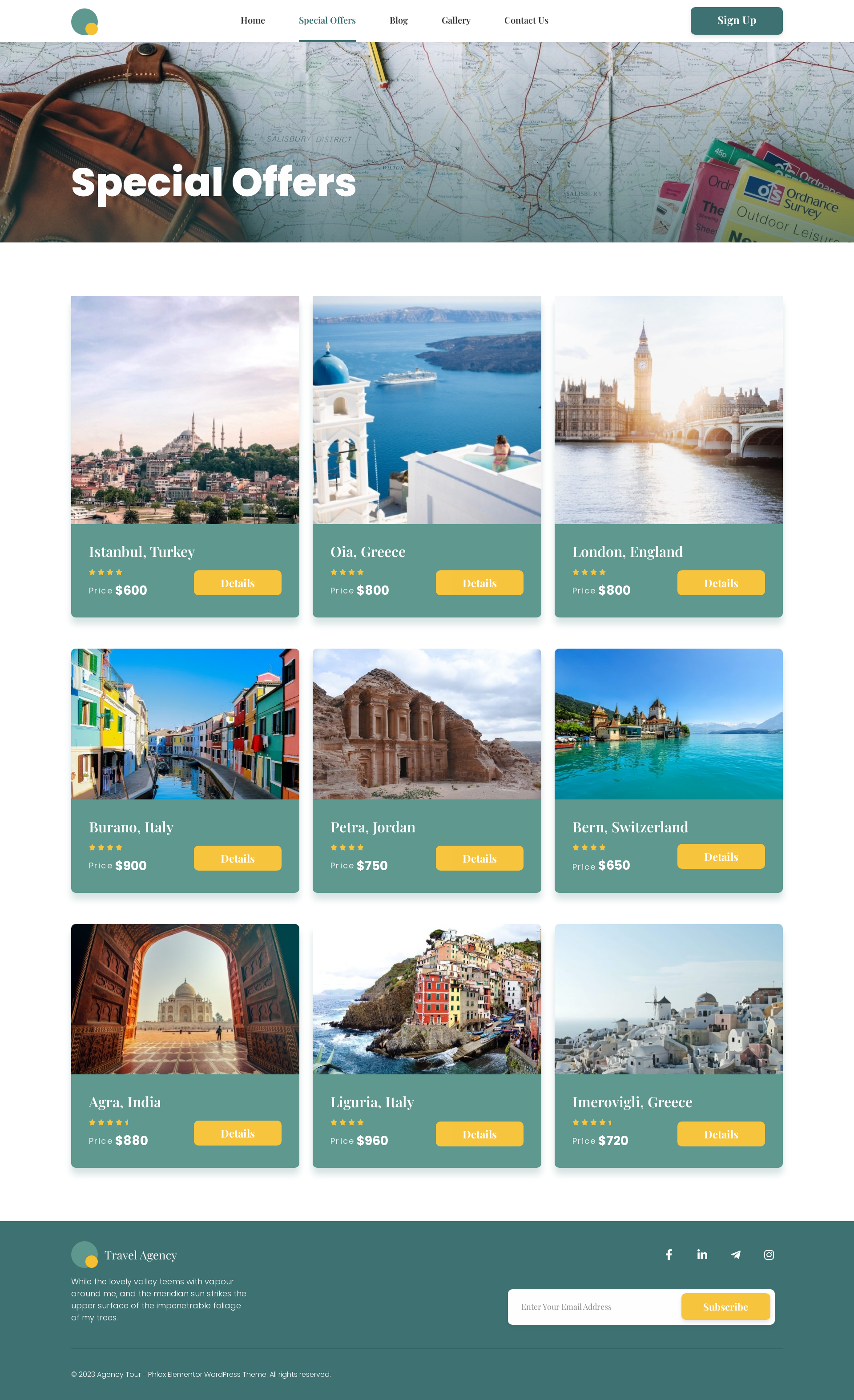Open the LinkedIn icon in footer
This screenshot has width=854, height=1400.
point(702,1255)
